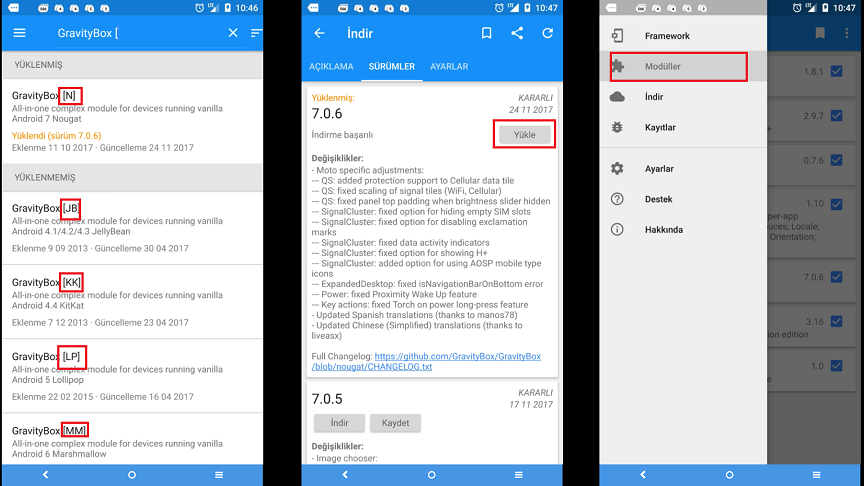The width and height of the screenshot is (864, 486).
Task: Open Ayarlar from the drawer menu
Action: click(x=683, y=169)
